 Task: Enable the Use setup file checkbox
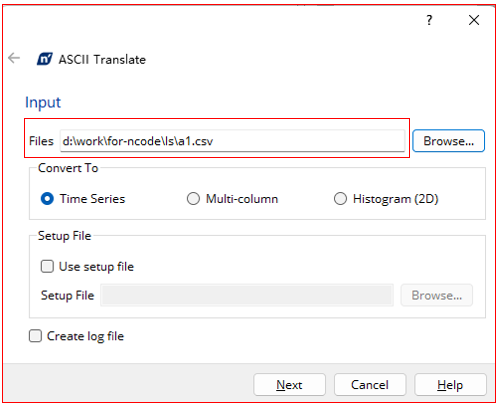47,266
